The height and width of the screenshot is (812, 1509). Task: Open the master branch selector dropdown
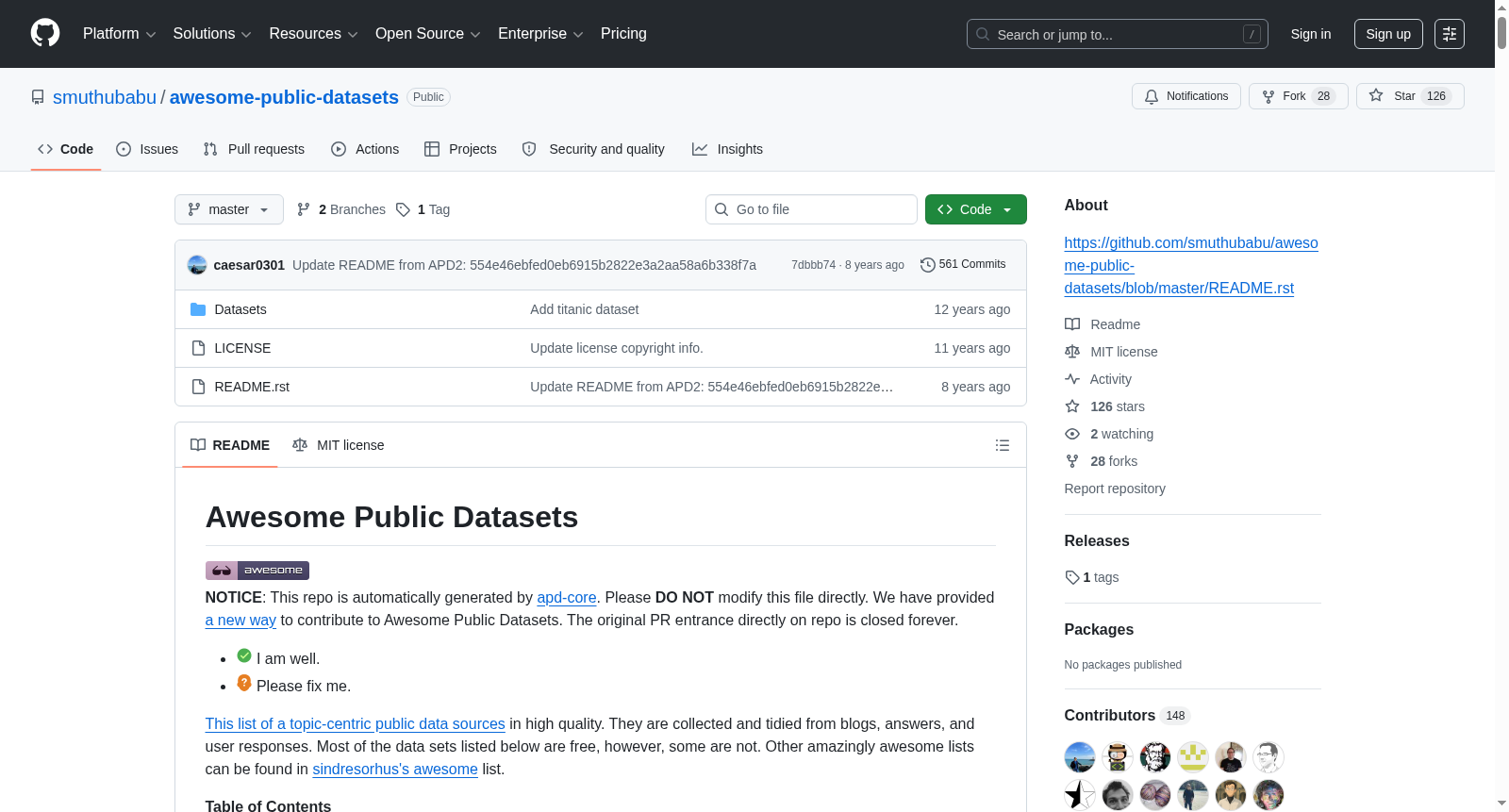coord(229,209)
